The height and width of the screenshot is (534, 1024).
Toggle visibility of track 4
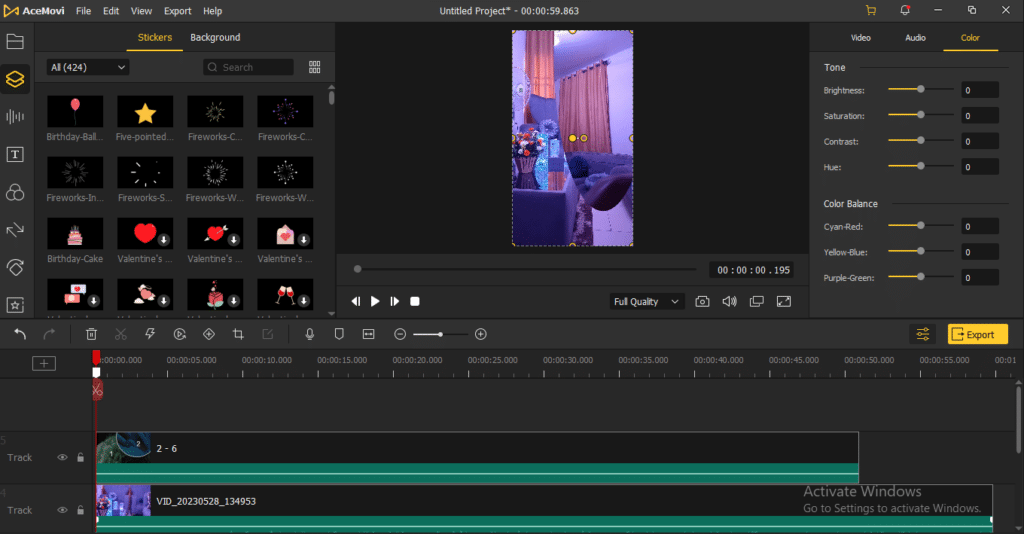click(x=62, y=510)
